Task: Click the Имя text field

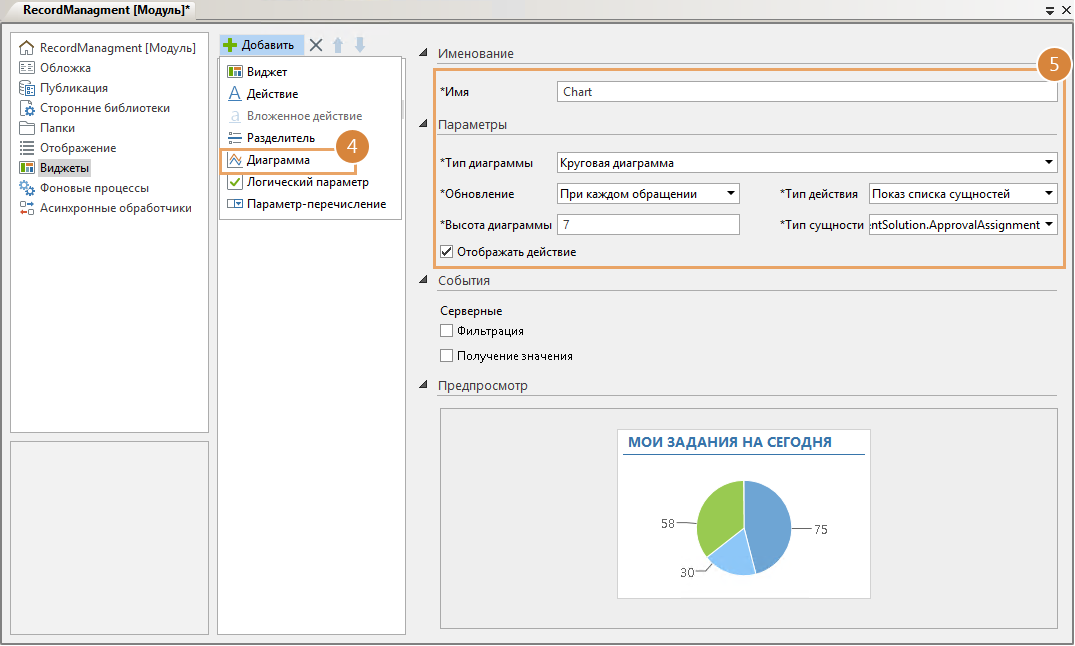Action: click(x=806, y=92)
